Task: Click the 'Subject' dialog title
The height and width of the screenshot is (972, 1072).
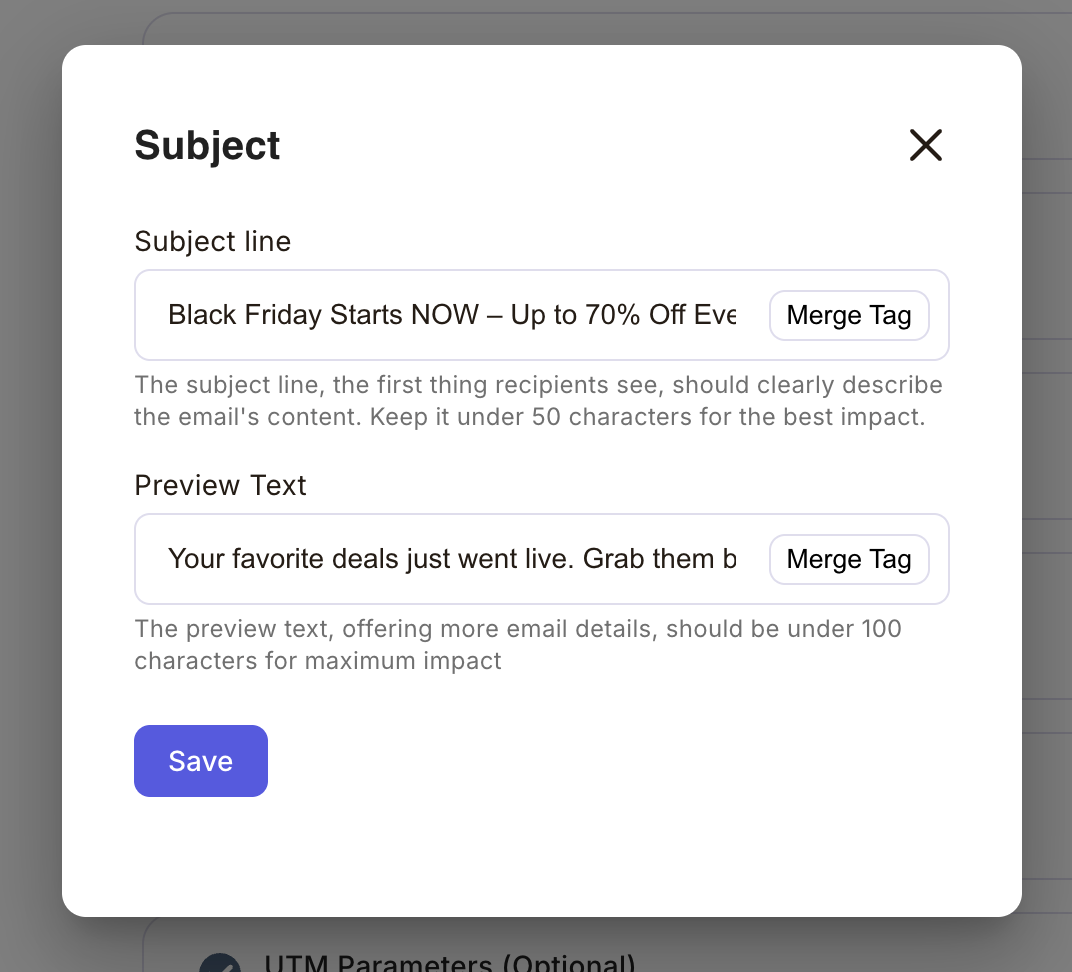Action: [207, 145]
